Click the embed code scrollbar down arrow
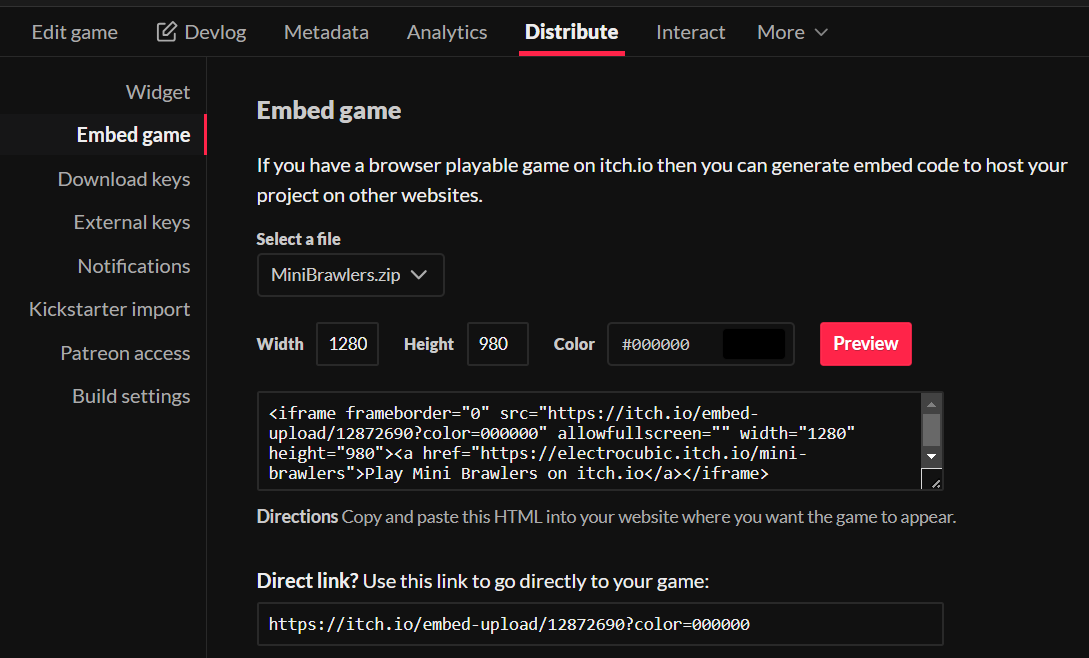The height and width of the screenshot is (658, 1089). (x=931, y=457)
